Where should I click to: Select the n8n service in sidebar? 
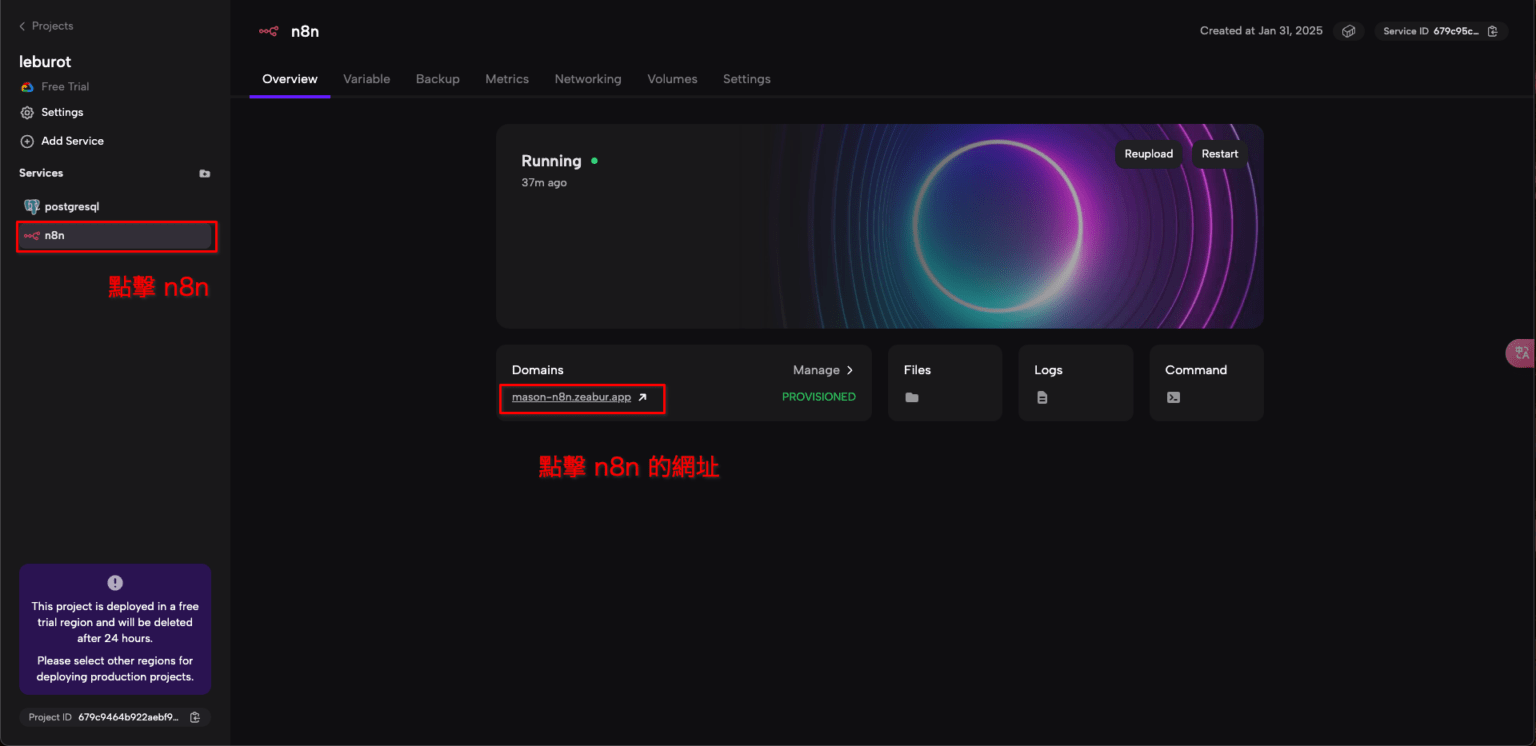point(115,236)
